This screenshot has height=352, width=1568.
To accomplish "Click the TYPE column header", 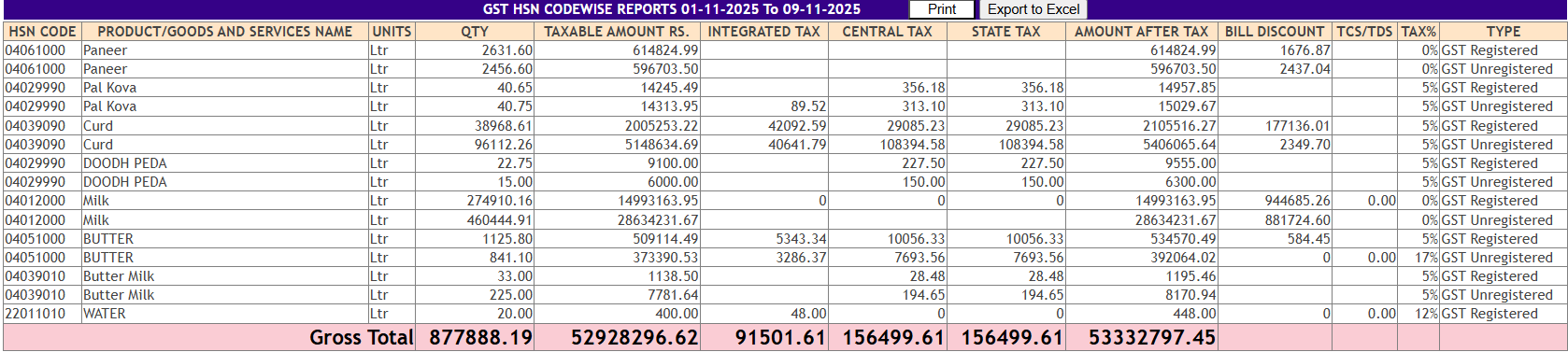I will tap(1504, 32).
